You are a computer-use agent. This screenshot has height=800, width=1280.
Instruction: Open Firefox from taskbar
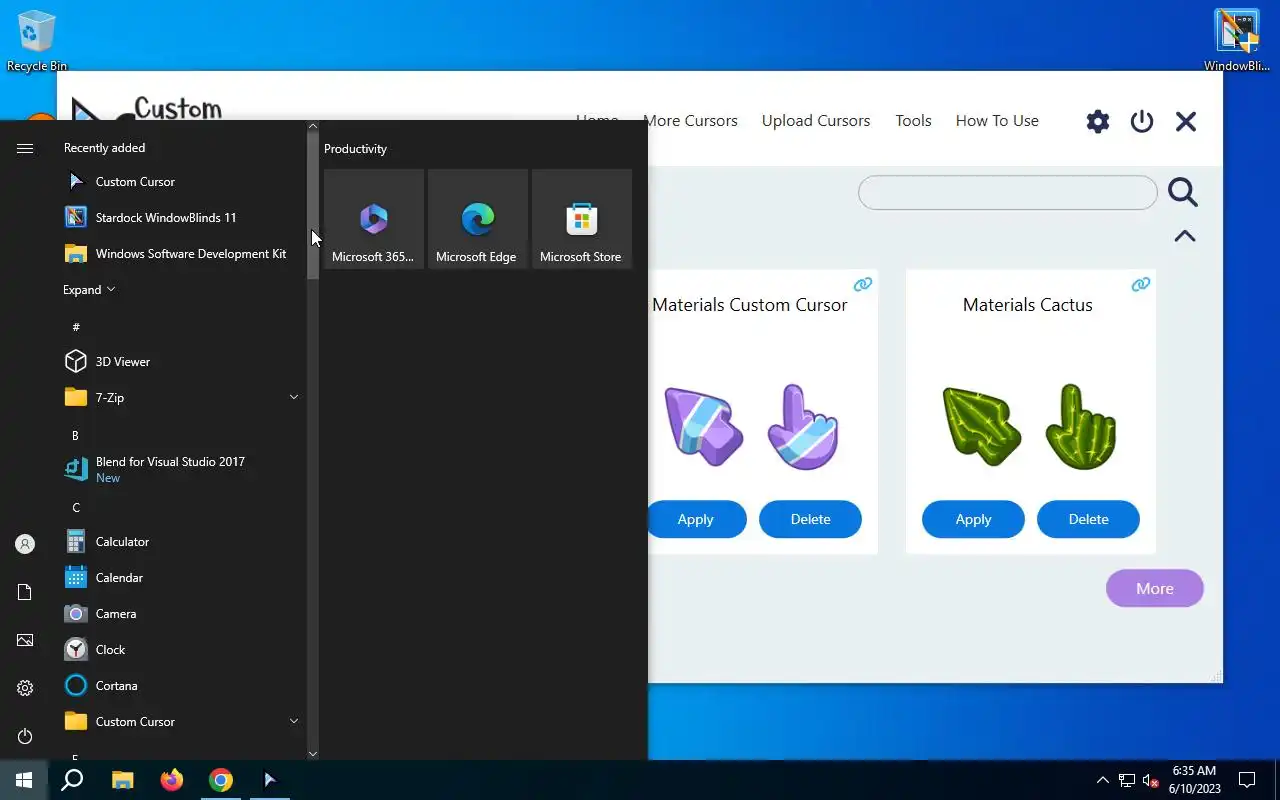(x=172, y=780)
